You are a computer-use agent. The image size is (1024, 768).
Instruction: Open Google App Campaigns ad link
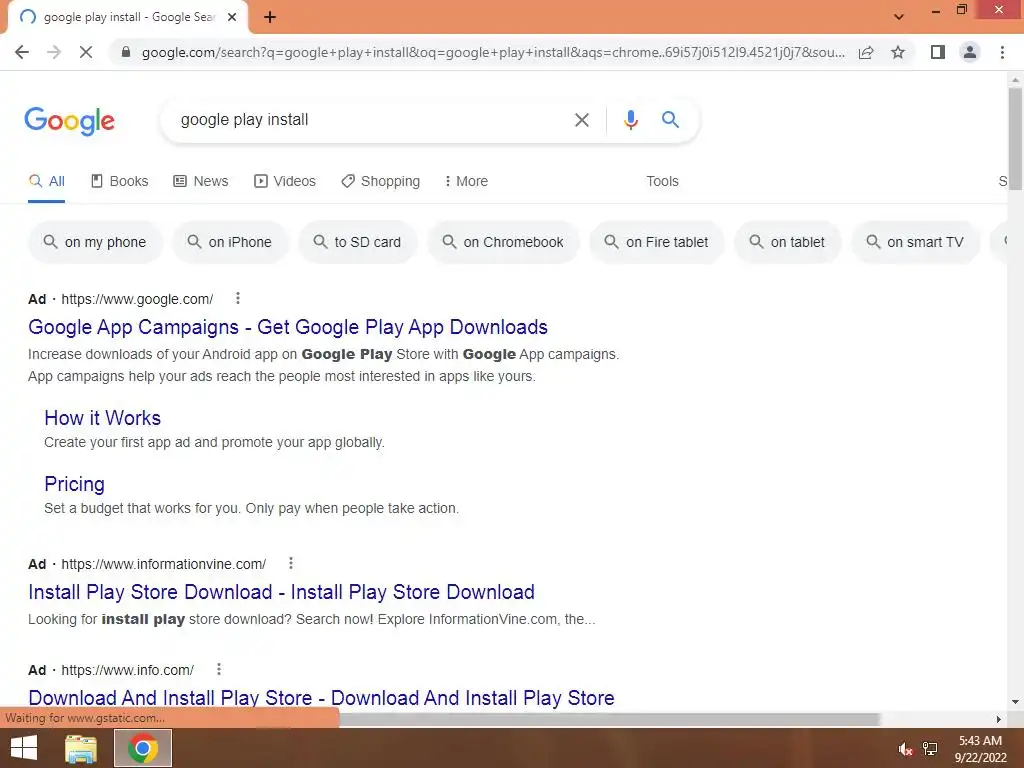288,327
